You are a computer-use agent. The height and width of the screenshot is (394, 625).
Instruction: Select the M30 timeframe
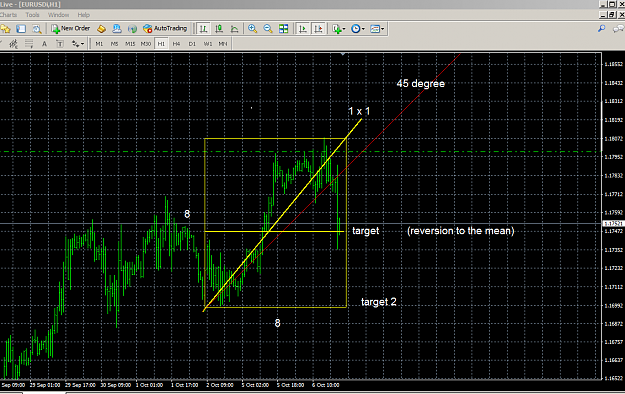click(145, 44)
